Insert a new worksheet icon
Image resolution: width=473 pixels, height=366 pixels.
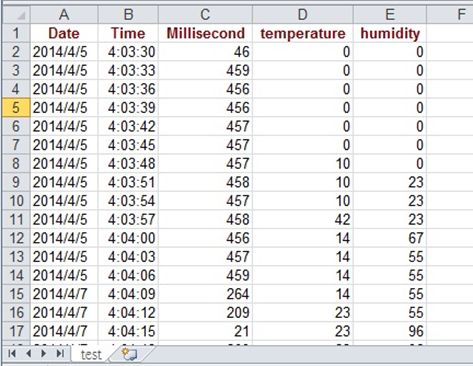[129, 354]
